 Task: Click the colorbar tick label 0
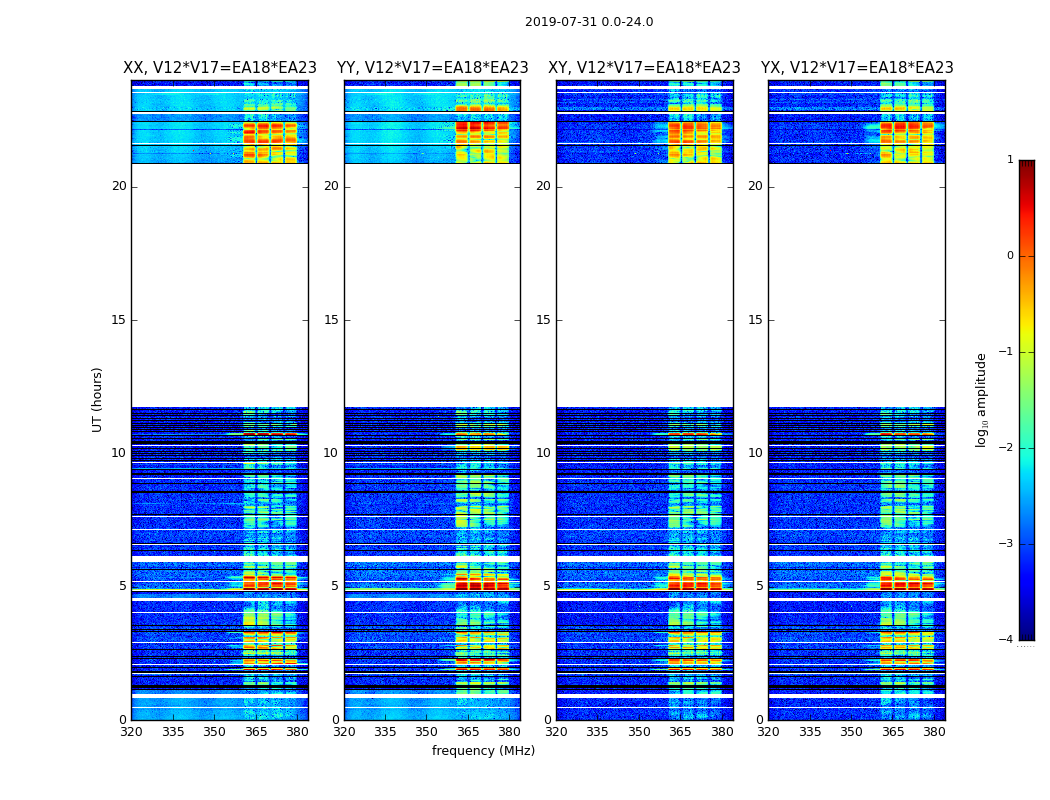(1010, 256)
